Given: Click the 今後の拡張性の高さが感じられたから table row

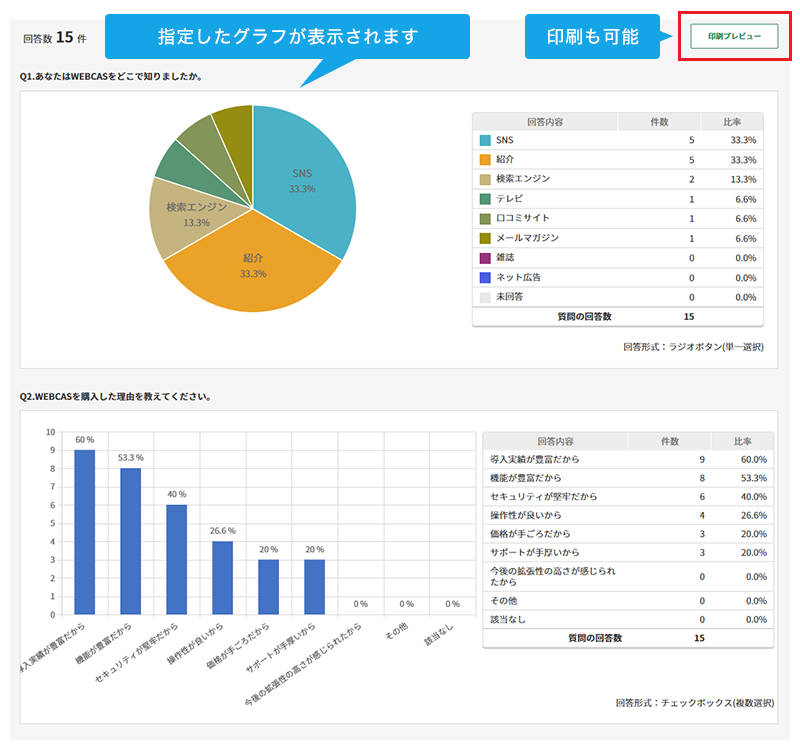Looking at the screenshot, I should coord(628,577).
